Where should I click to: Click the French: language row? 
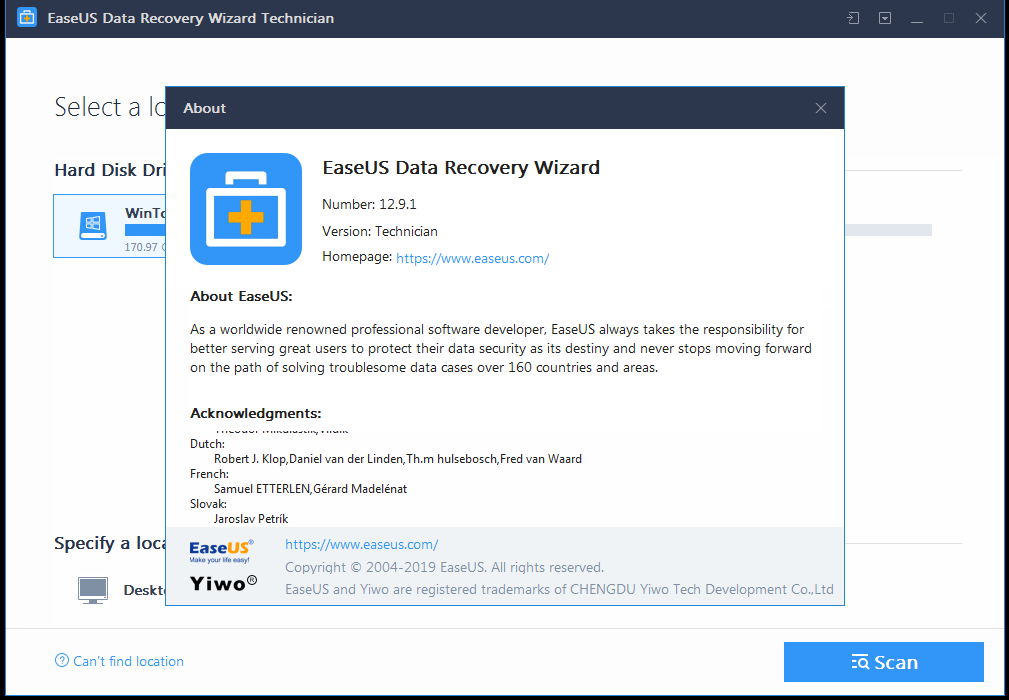coord(209,474)
